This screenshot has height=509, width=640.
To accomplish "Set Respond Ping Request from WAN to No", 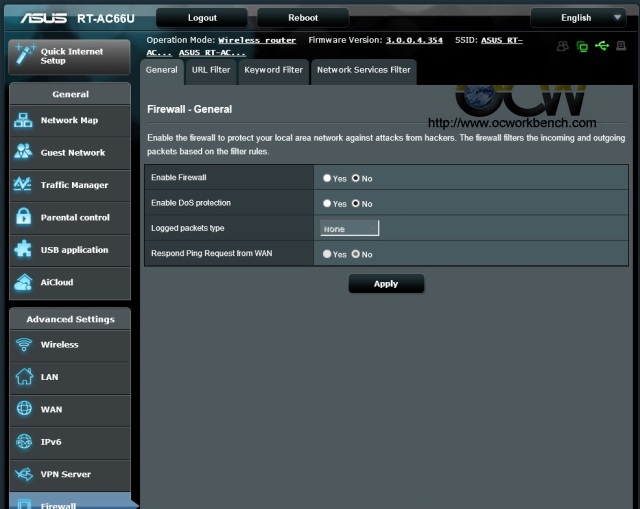I will (x=356, y=254).
